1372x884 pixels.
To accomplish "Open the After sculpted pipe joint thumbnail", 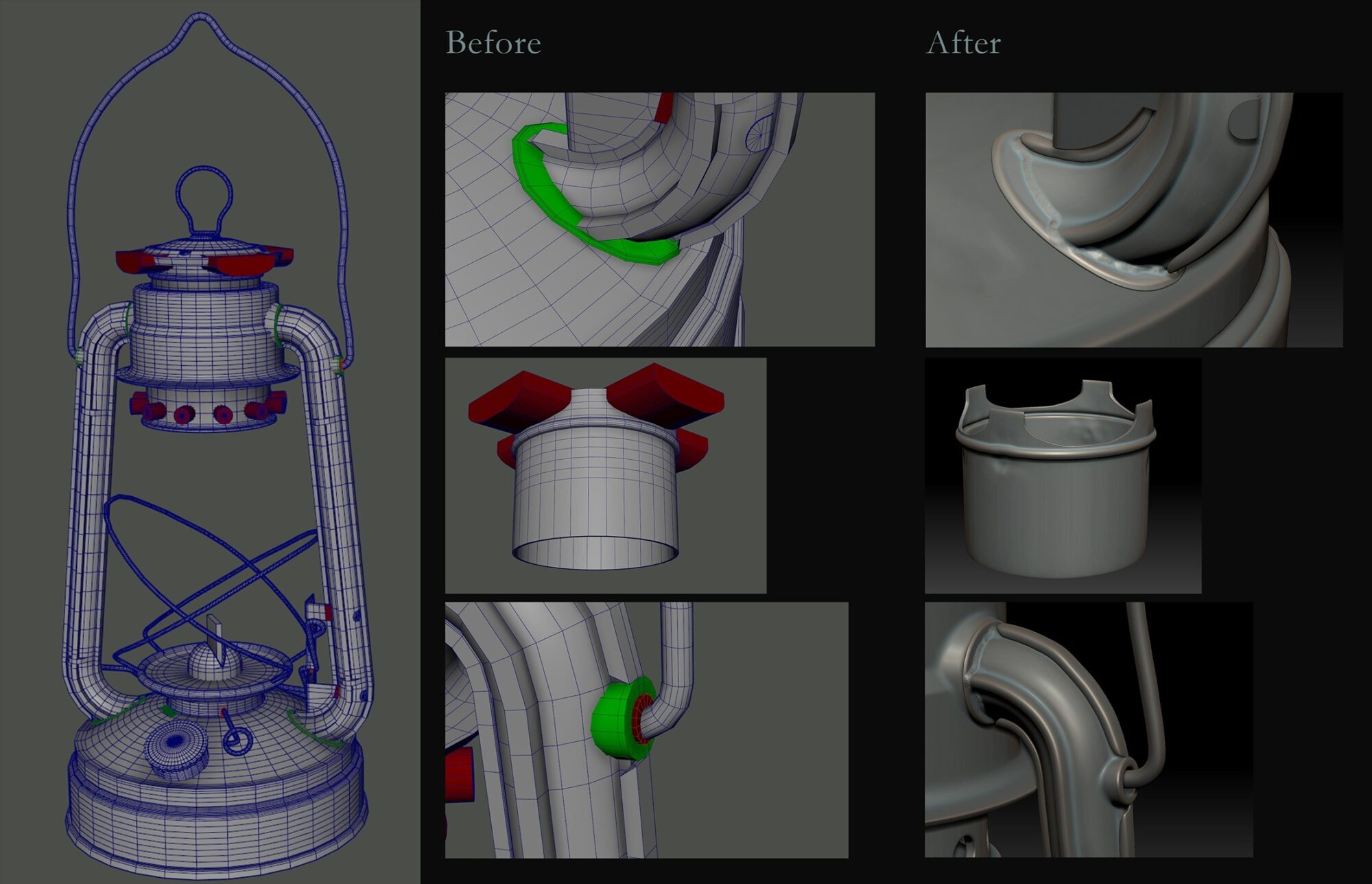I will point(1088,730).
